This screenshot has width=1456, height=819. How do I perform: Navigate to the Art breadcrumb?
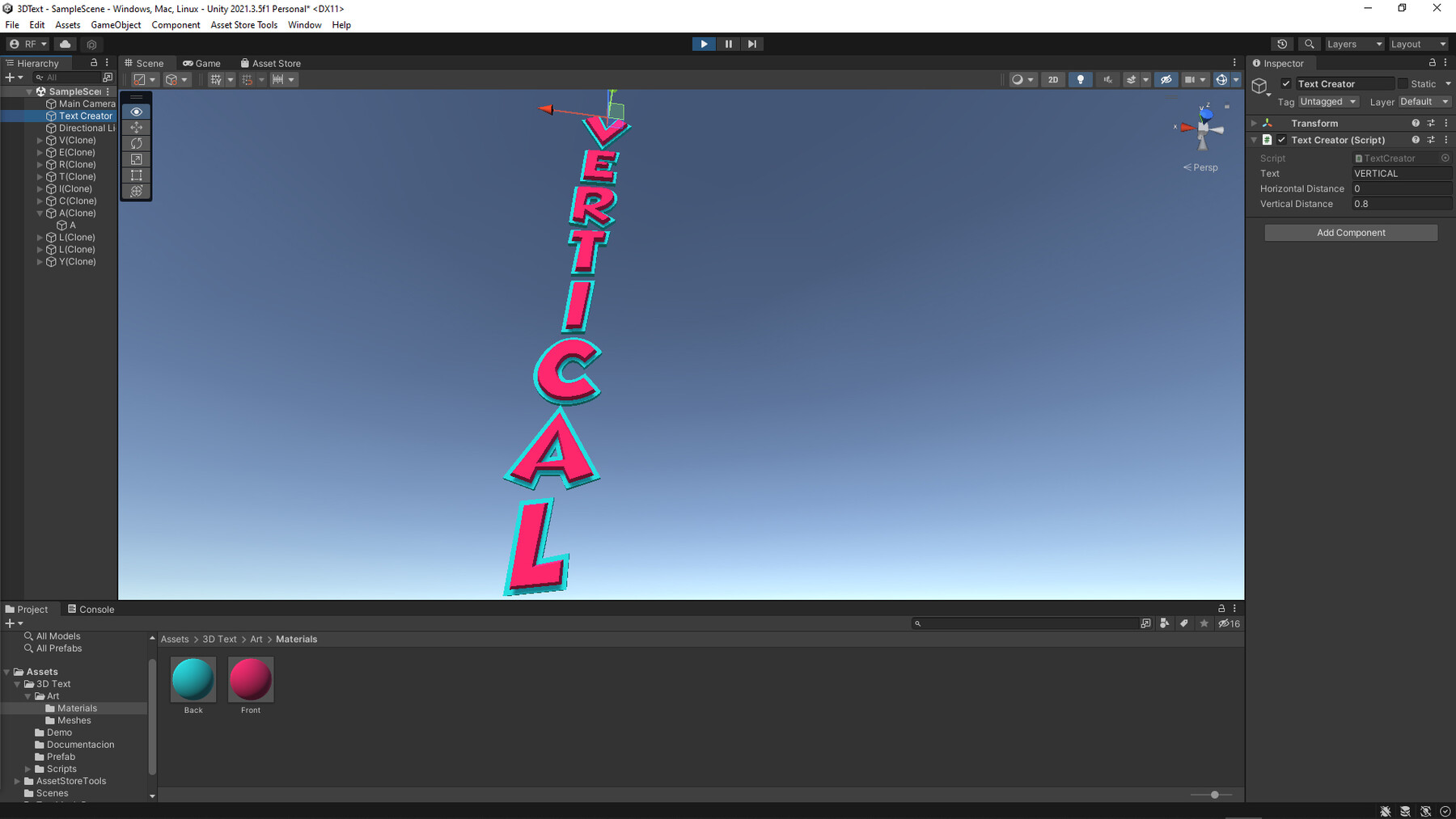pos(256,639)
